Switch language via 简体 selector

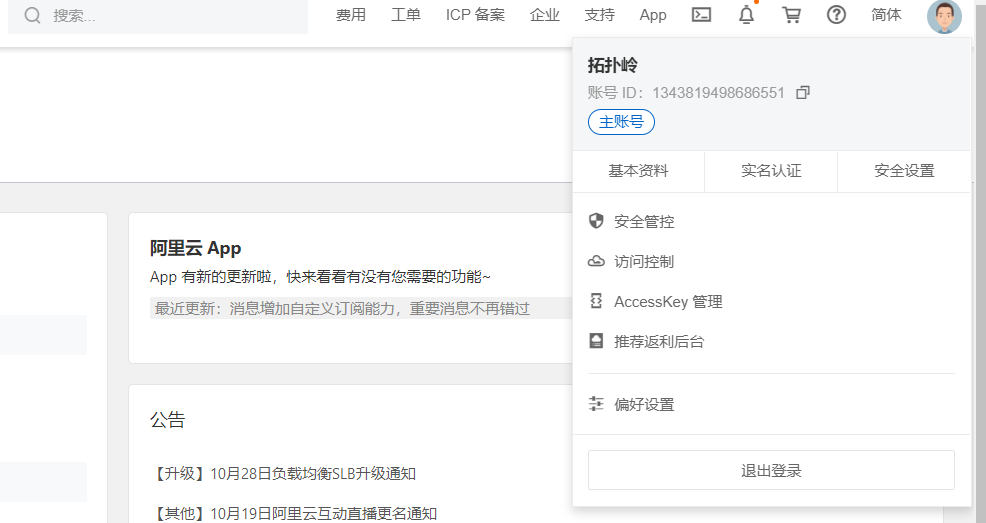point(886,15)
